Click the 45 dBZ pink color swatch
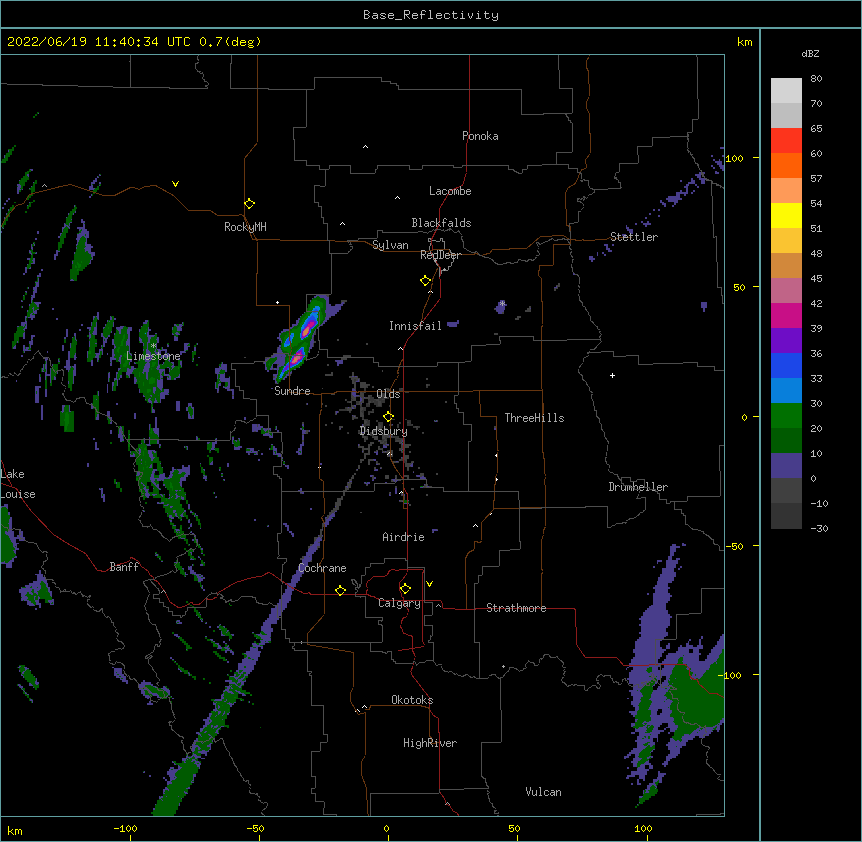 coord(786,290)
